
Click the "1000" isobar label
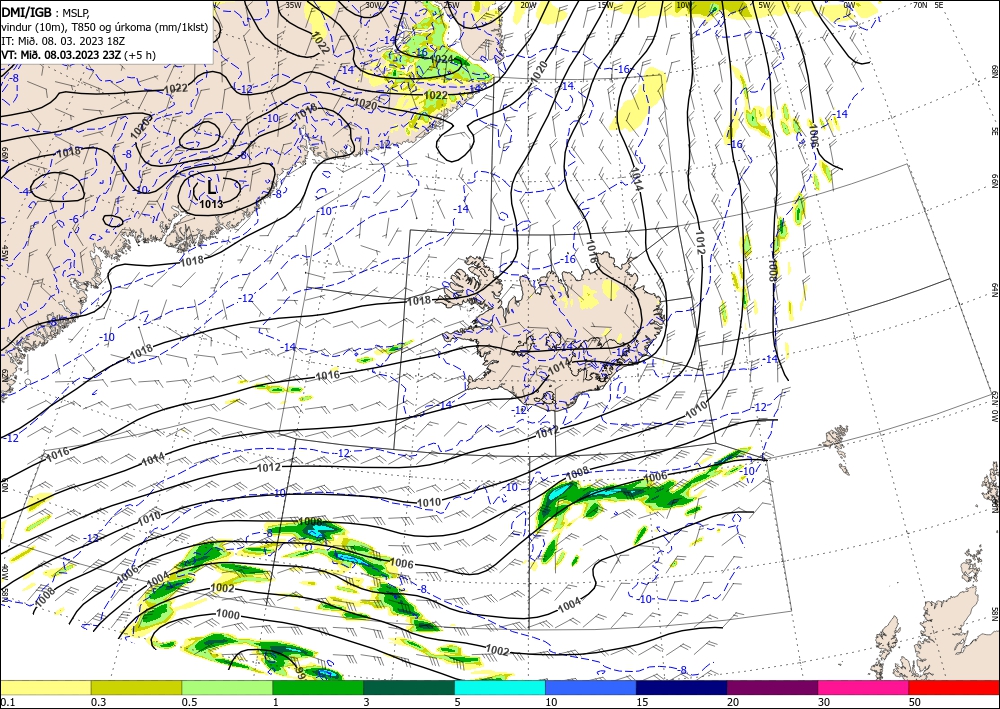[228, 615]
